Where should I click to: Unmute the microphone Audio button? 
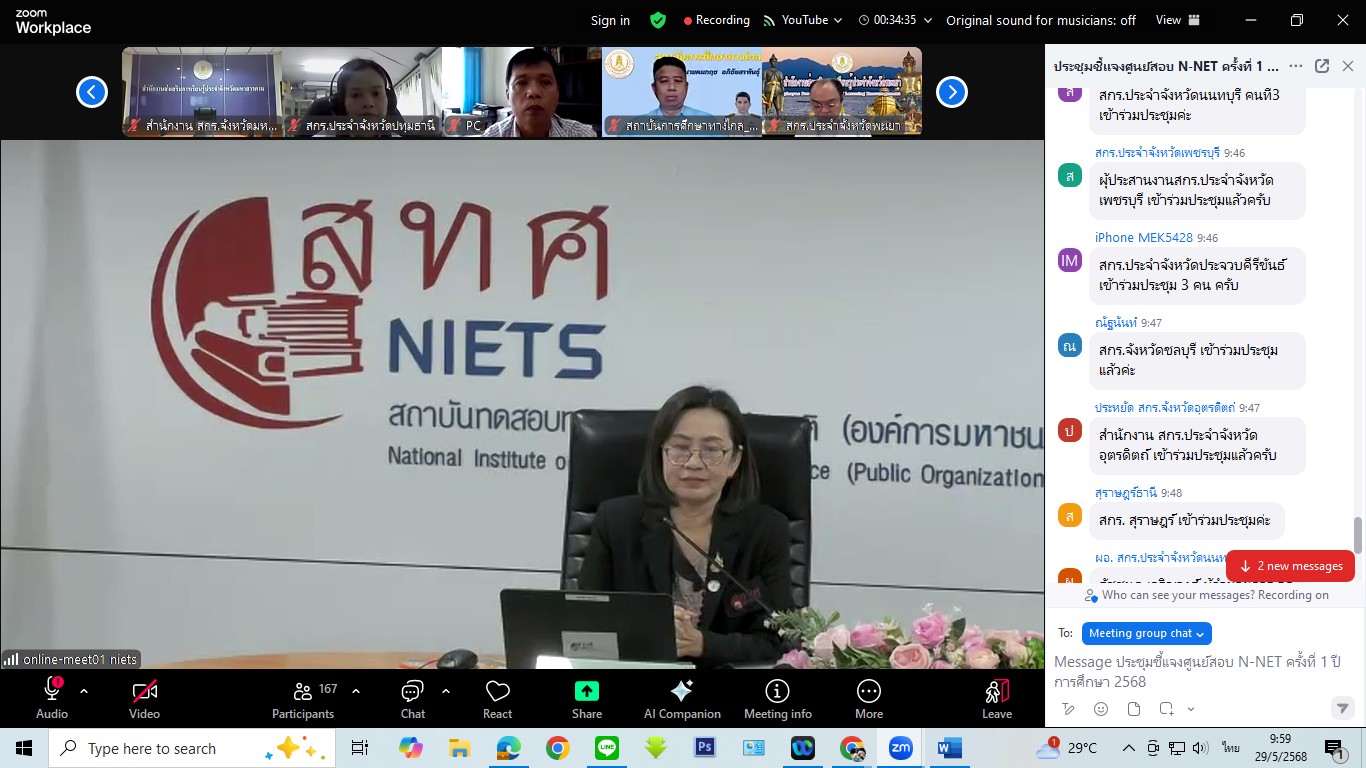coord(52,698)
